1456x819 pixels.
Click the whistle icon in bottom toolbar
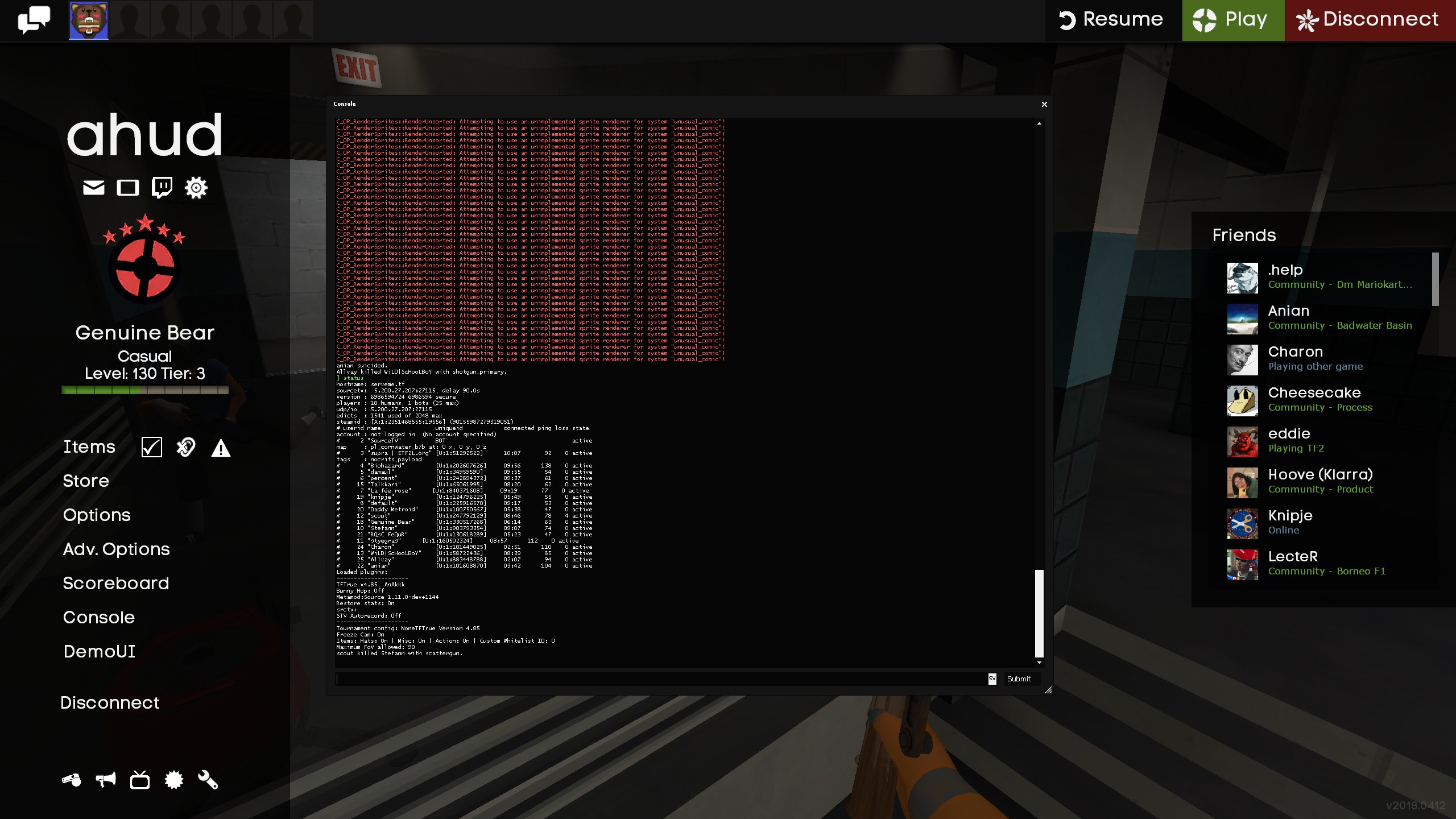pyautogui.click(x=72, y=780)
